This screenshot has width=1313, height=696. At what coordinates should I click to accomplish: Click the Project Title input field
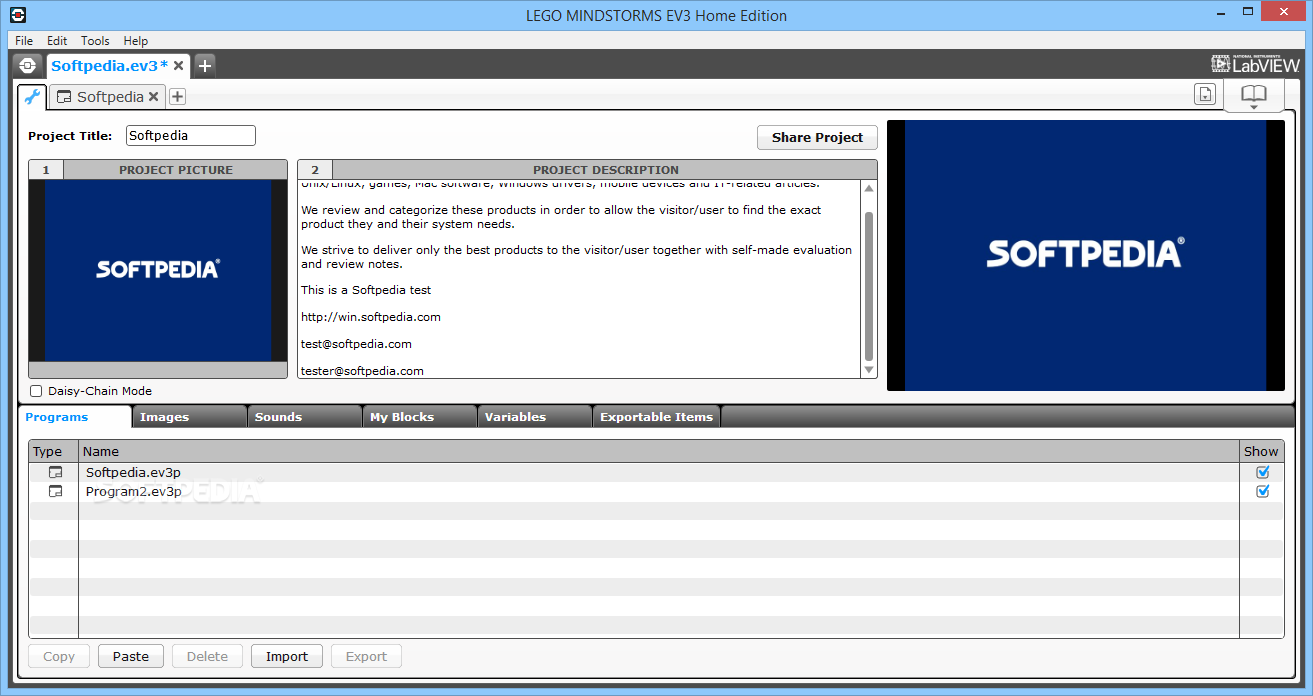click(190, 135)
